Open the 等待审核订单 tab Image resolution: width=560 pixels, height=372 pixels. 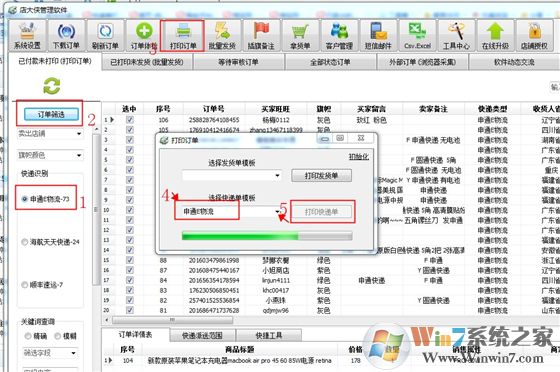click(239, 62)
